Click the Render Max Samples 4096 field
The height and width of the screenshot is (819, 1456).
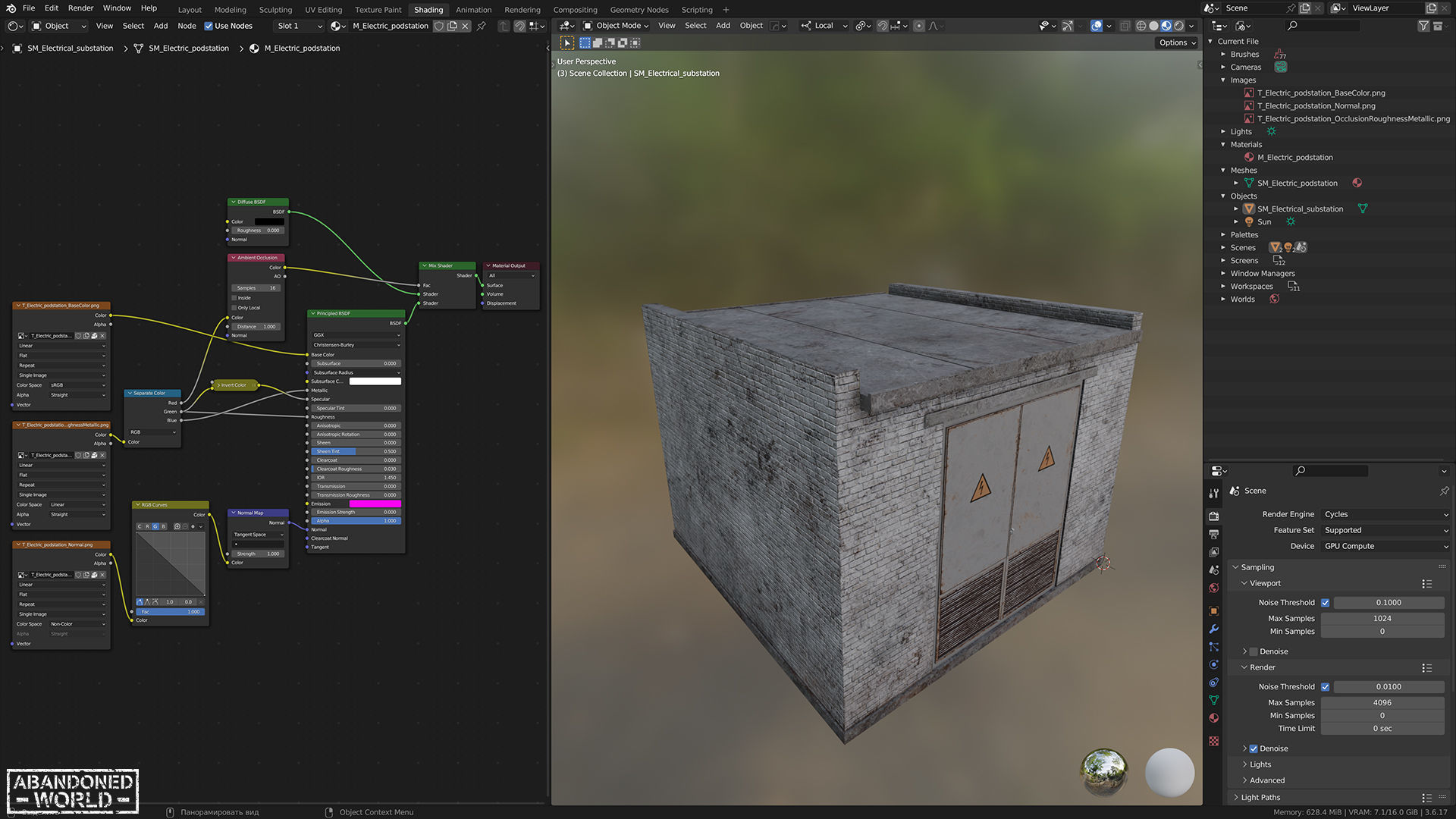point(1382,703)
